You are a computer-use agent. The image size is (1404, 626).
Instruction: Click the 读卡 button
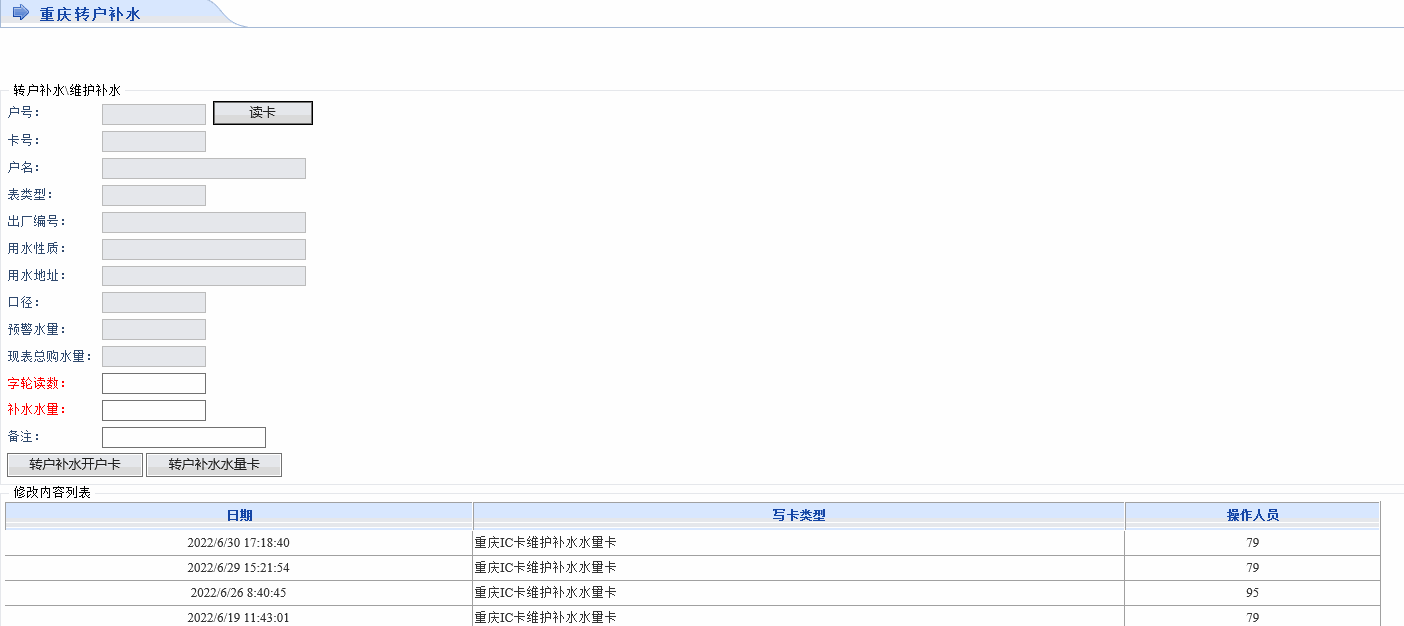click(263, 113)
